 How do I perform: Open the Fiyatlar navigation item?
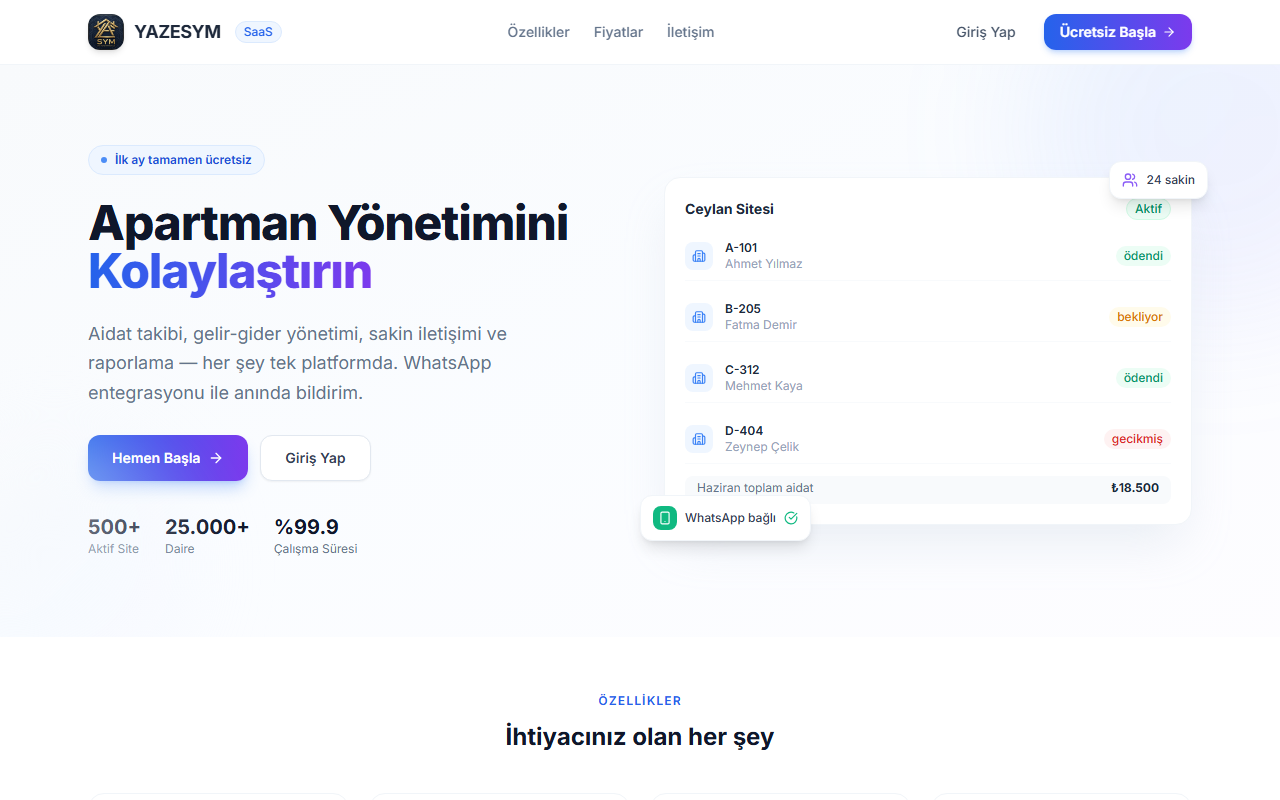click(x=618, y=32)
